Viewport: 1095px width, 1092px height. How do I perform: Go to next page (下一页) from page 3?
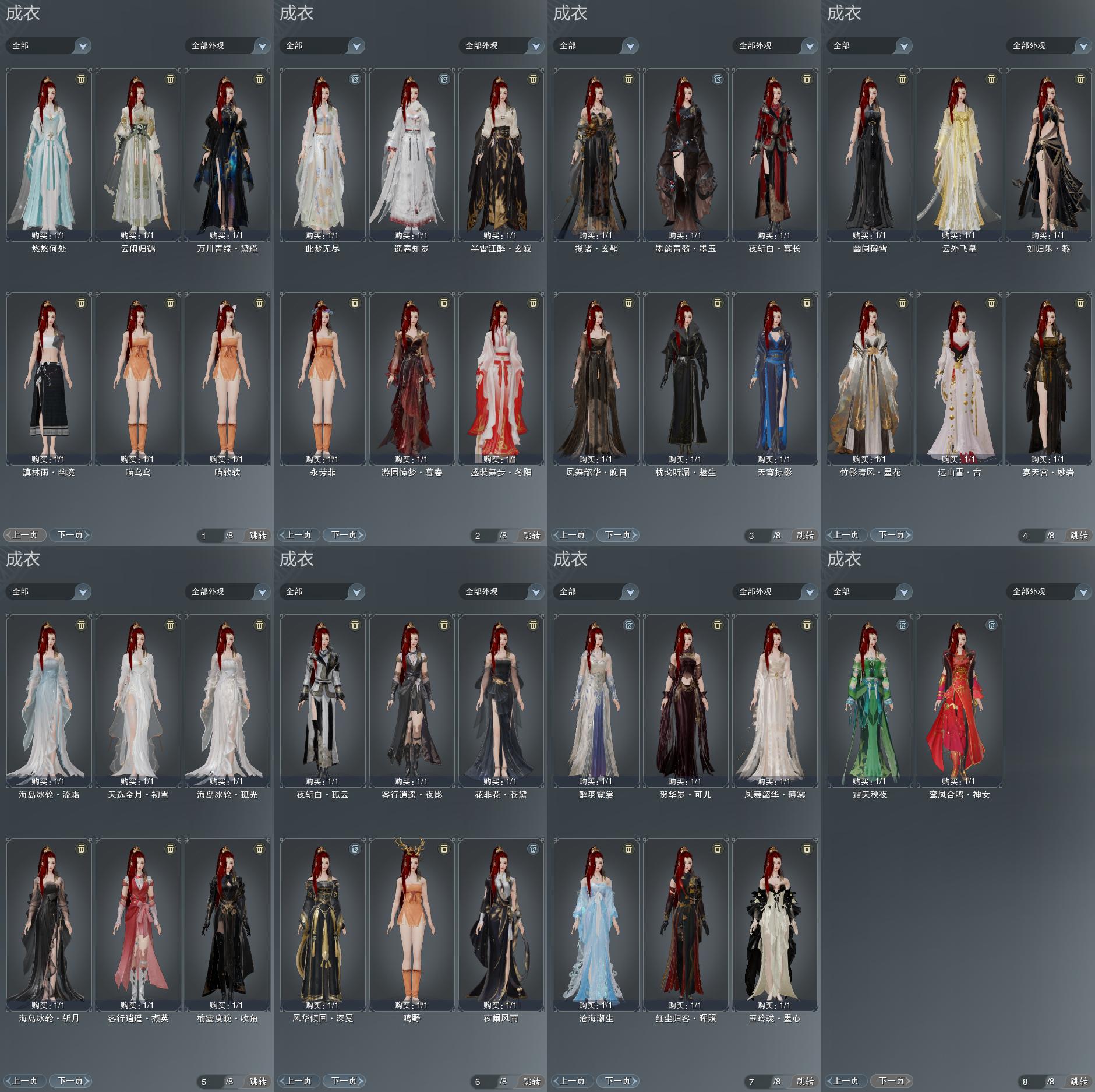coord(618,534)
